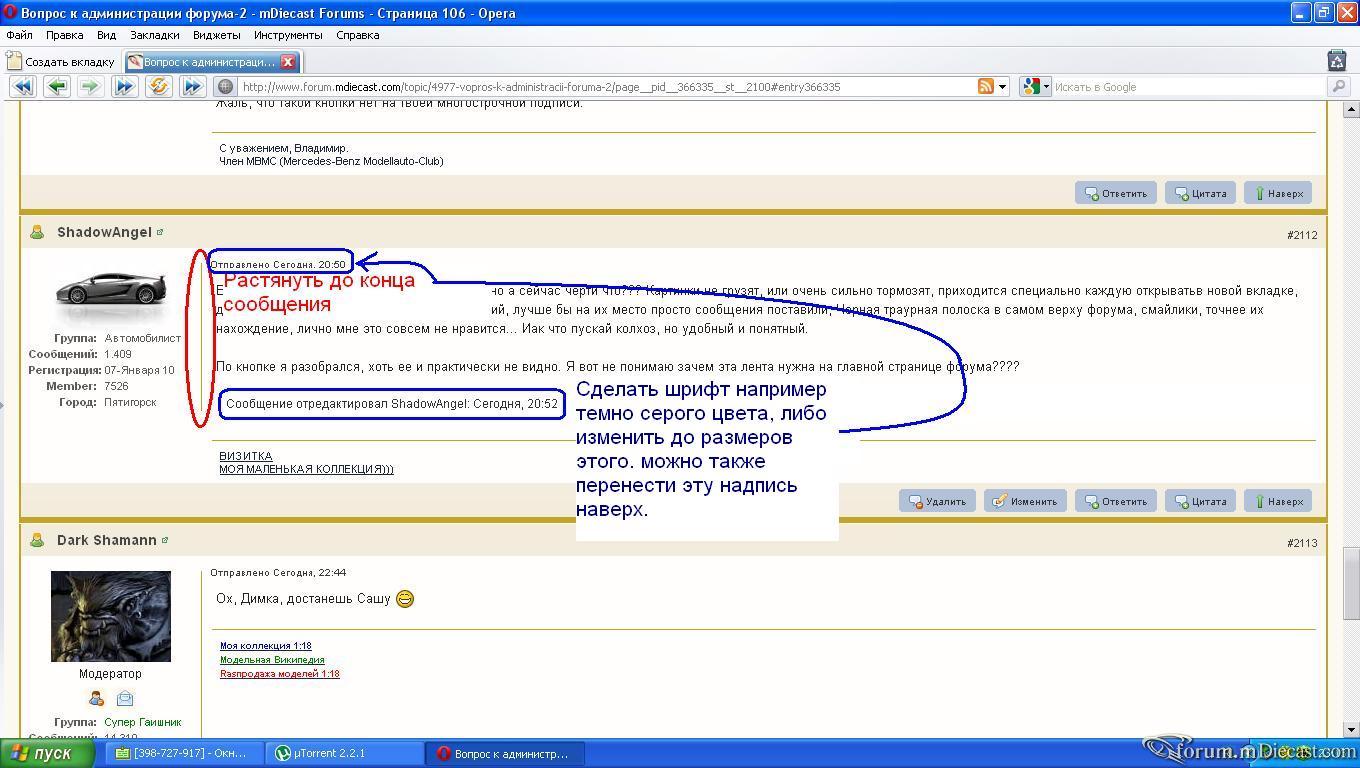1360x768 pixels.
Task: Click the smiley emoticon in Dark Shamann's post
Action: (x=405, y=599)
